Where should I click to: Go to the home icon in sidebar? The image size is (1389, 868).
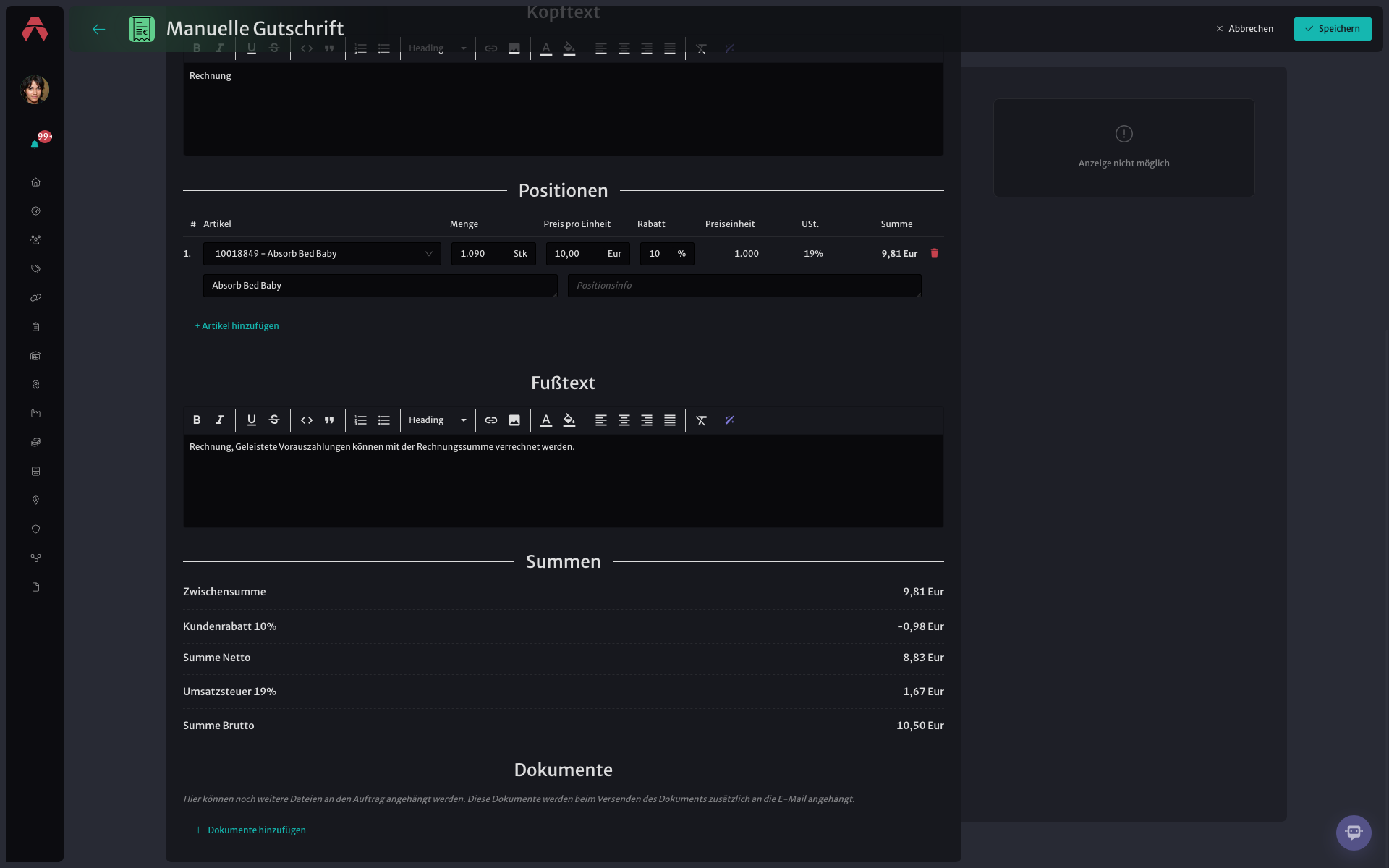click(x=35, y=182)
